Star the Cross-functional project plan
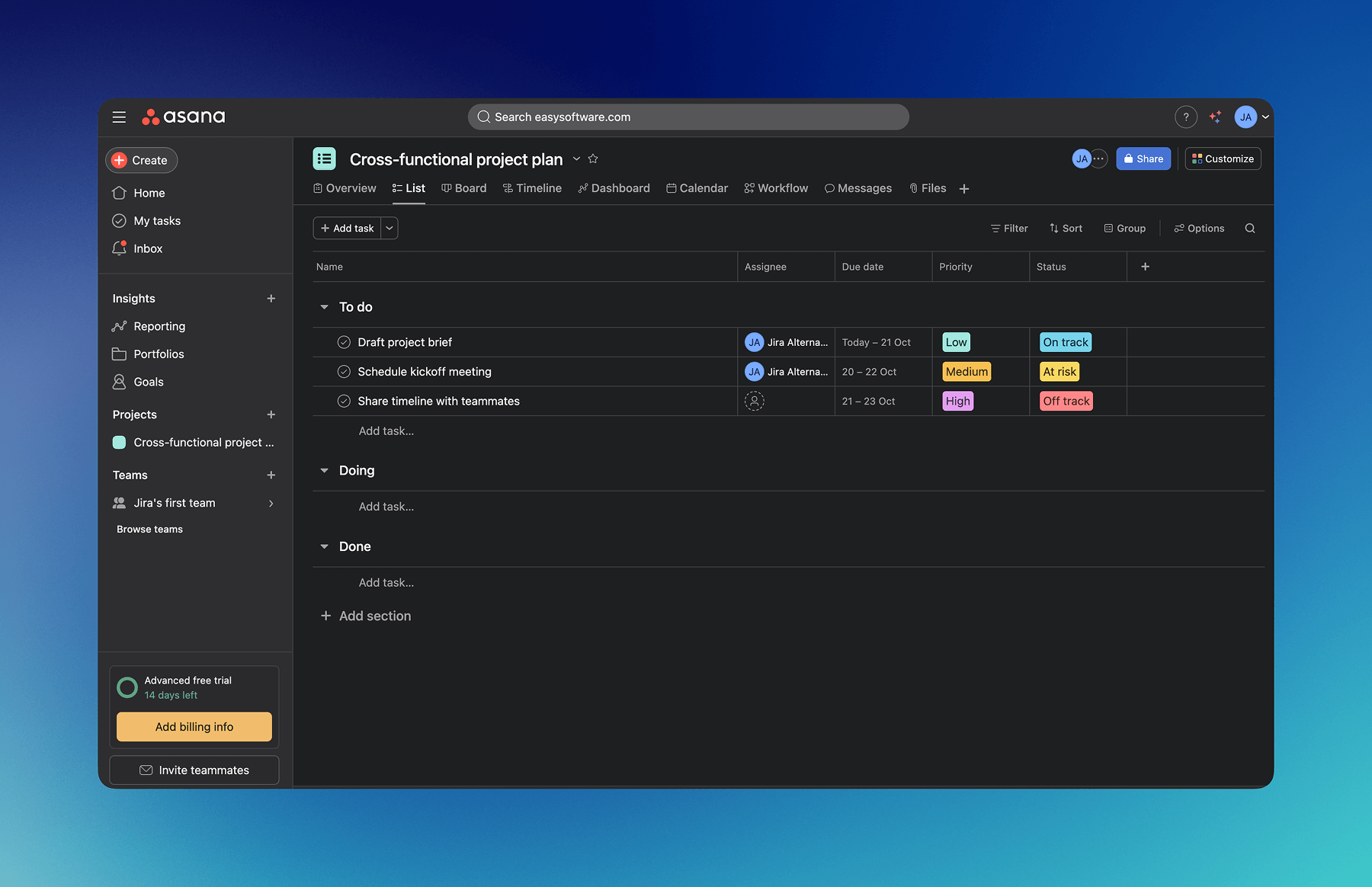 click(x=593, y=159)
